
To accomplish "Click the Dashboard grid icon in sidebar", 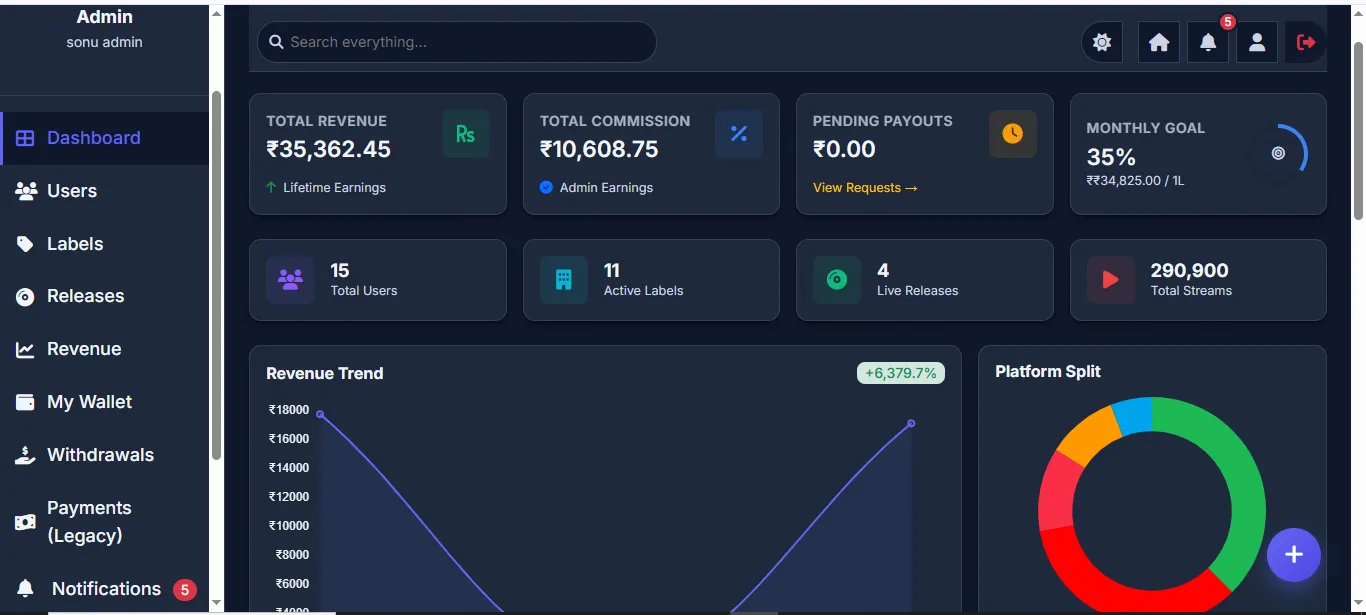I will pyautogui.click(x=26, y=138).
